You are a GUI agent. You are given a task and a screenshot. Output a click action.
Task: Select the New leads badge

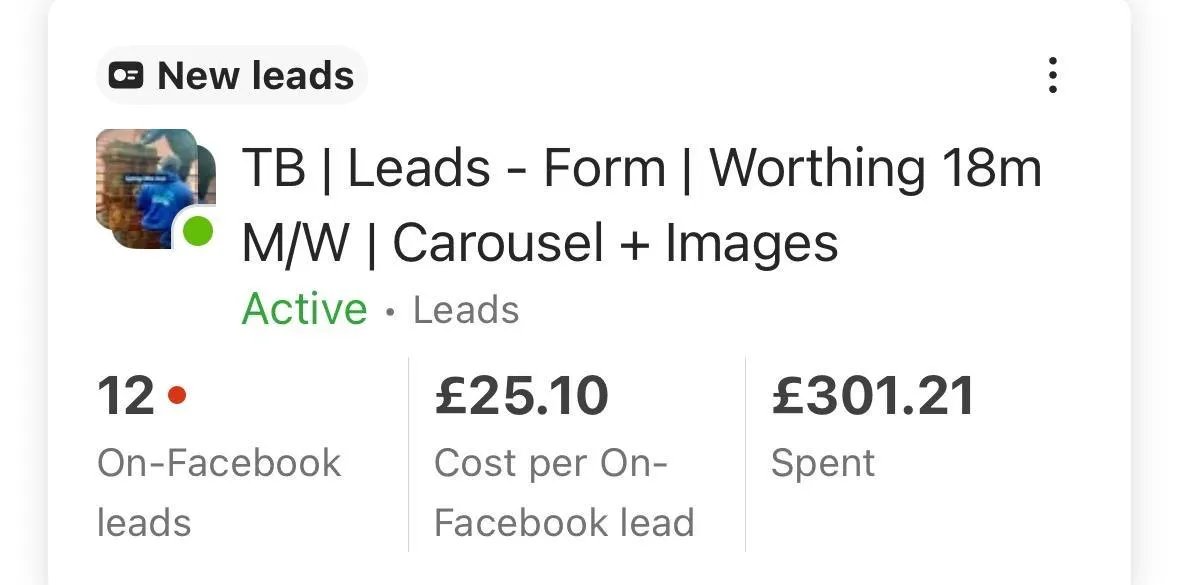(232, 75)
